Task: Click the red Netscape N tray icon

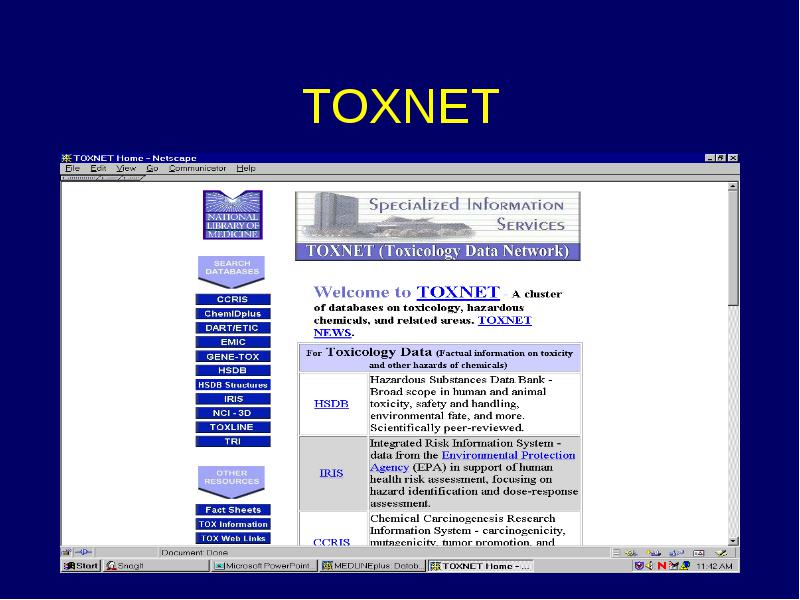Action: tap(662, 566)
